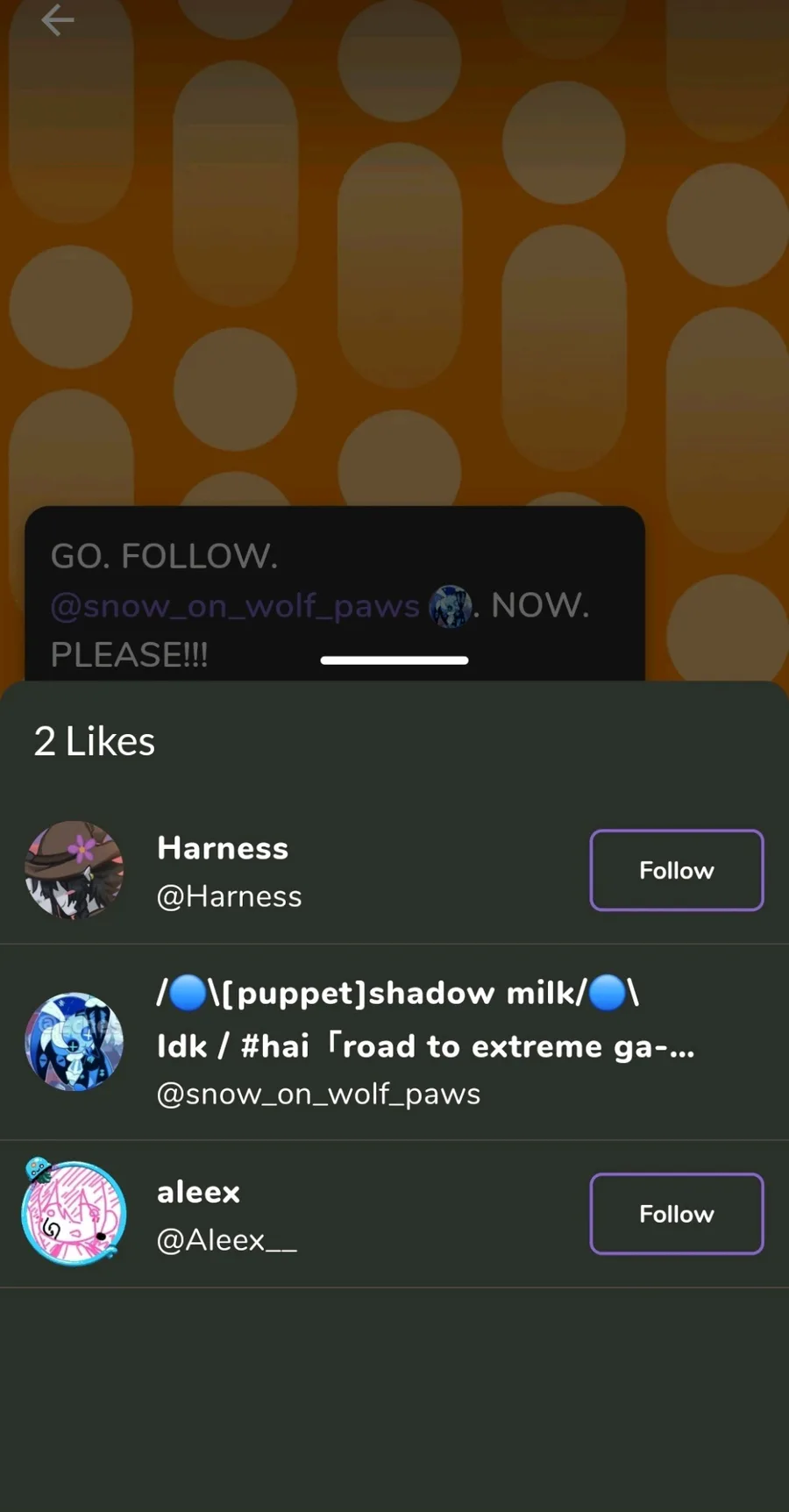The height and width of the screenshot is (1512, 789).
Task: Tap the back arrow icon
Action: [x=57, y=20]
